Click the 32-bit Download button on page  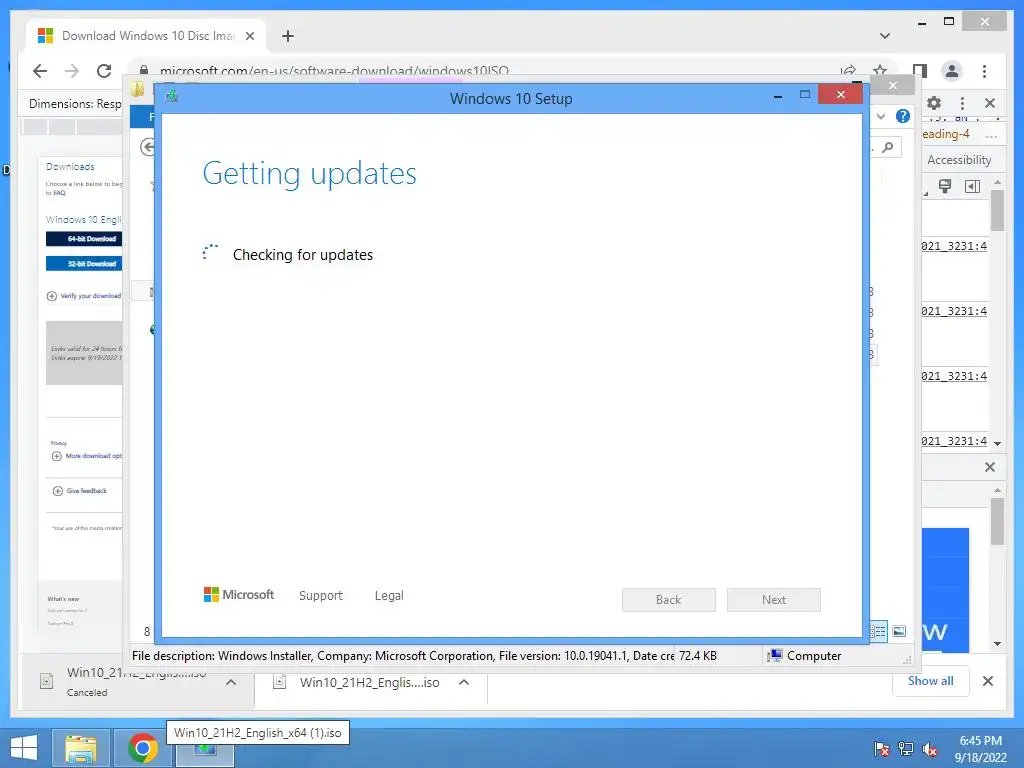point(84,264)
